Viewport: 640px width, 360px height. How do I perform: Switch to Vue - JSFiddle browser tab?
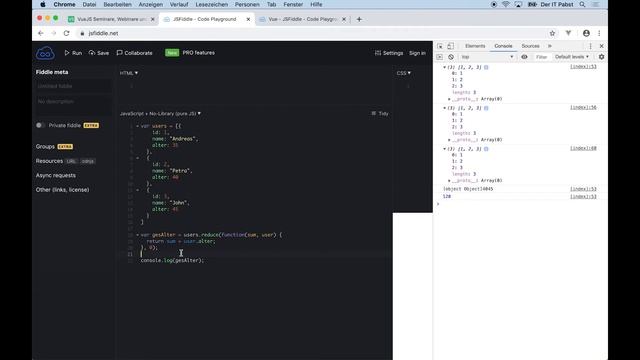click(302, 19)
